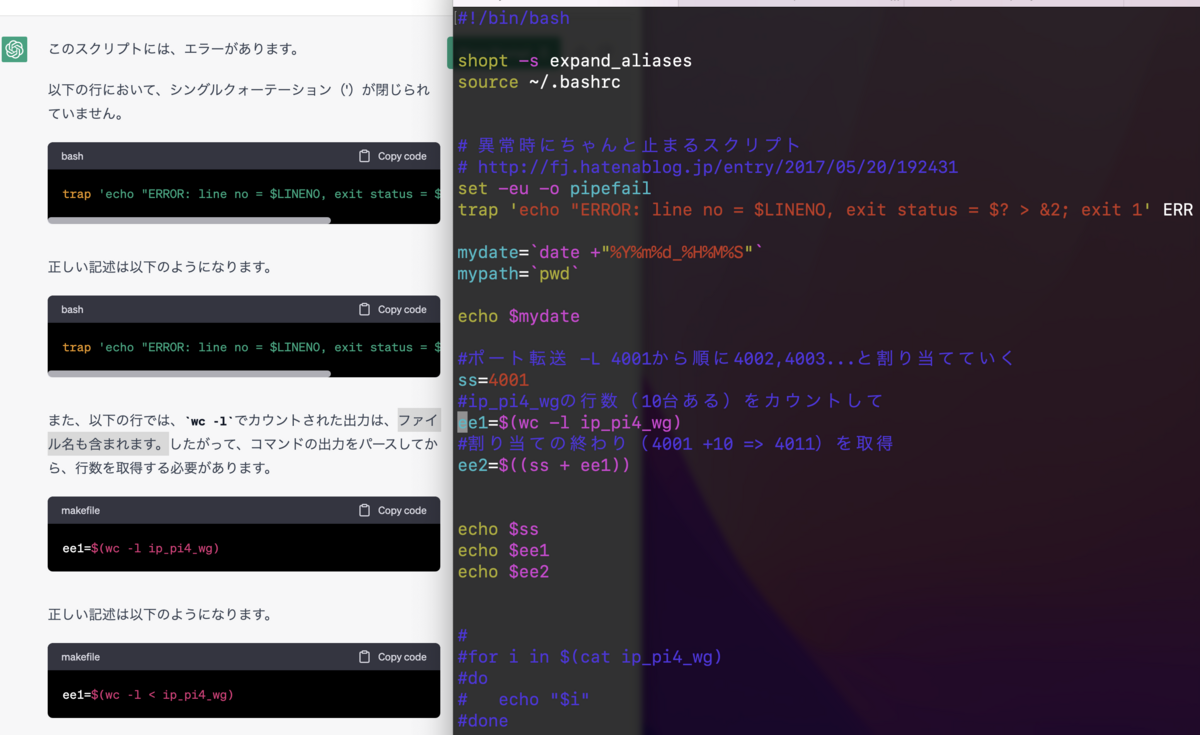
Task: Click Copy code on the corrected trap example
Action: tap(400, 310)
